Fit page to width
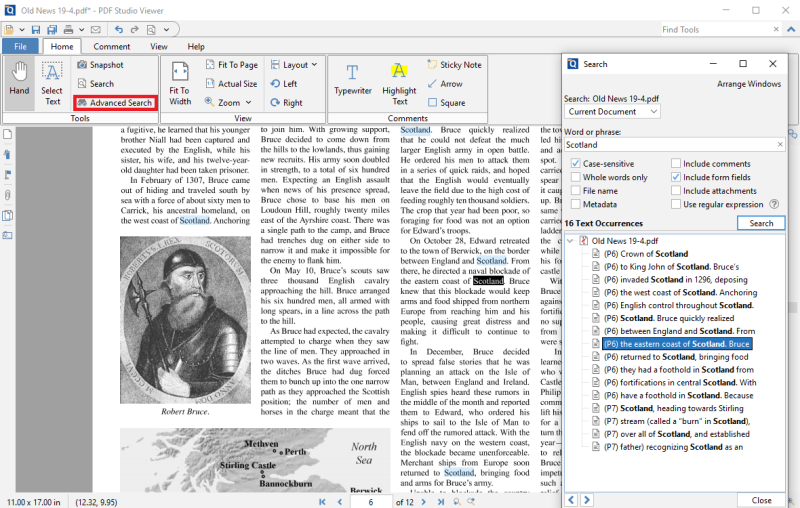This screenshot has width=800, height=508. coord(180,83)
